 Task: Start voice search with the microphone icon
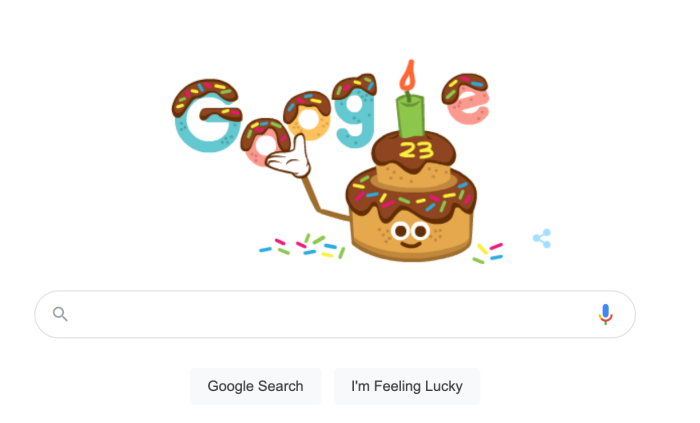pyautogui.click(x=605, y=314)
